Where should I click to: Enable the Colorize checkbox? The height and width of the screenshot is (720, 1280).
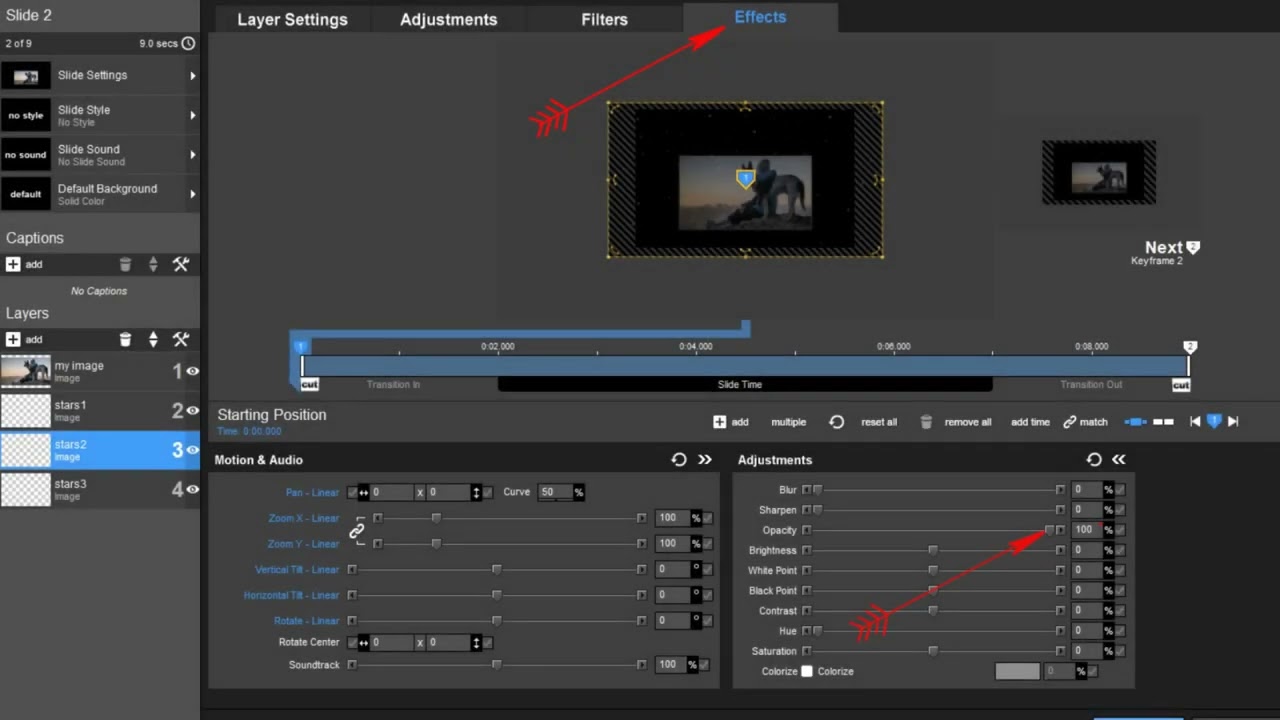807,671
